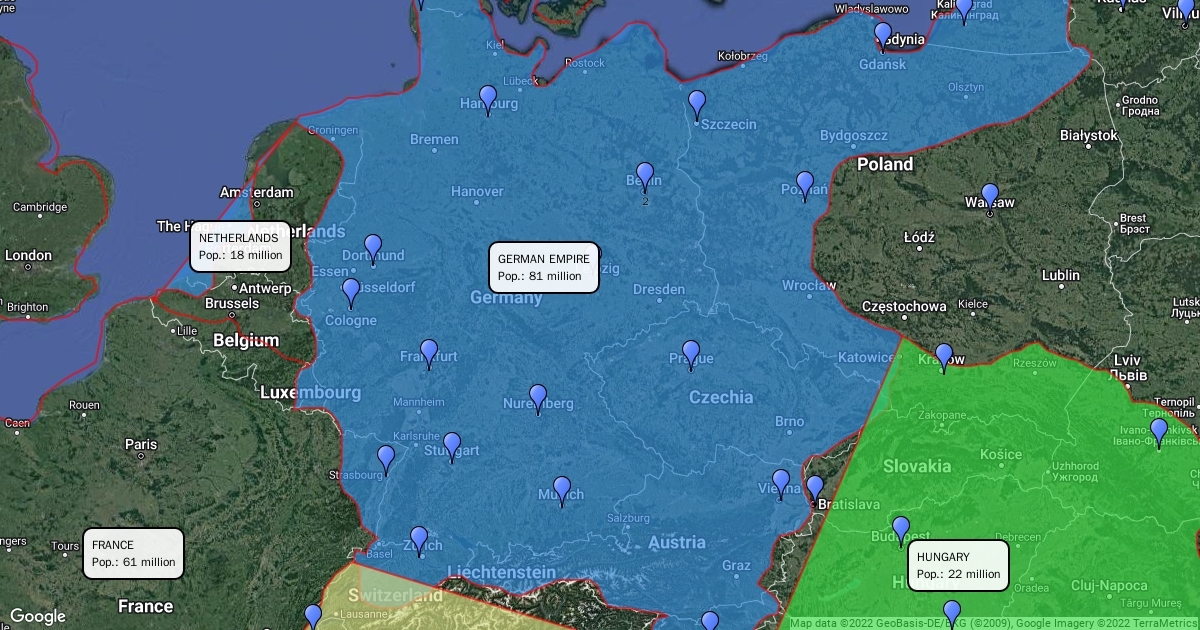Select the marker pin at Szczecin
The height and width of the screenshot is (630, 1200).
pyautogui.click(x=697, y=105)
